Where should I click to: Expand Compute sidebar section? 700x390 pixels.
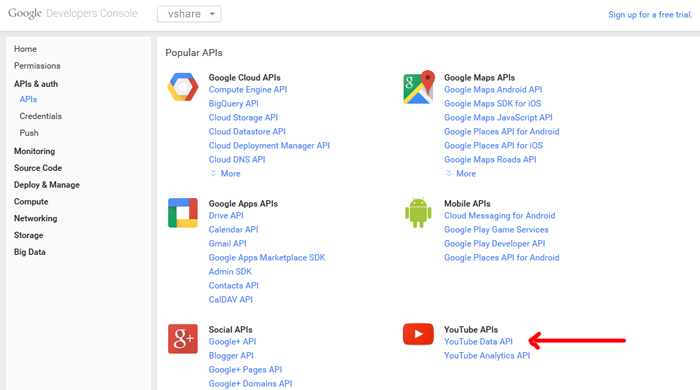tap(31, 202)
